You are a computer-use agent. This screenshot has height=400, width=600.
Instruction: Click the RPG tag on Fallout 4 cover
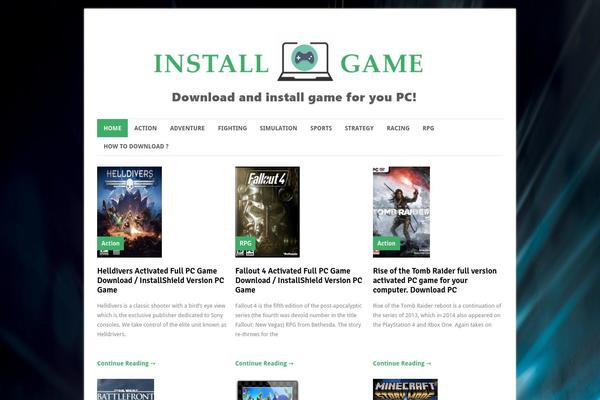coord(245,243)
